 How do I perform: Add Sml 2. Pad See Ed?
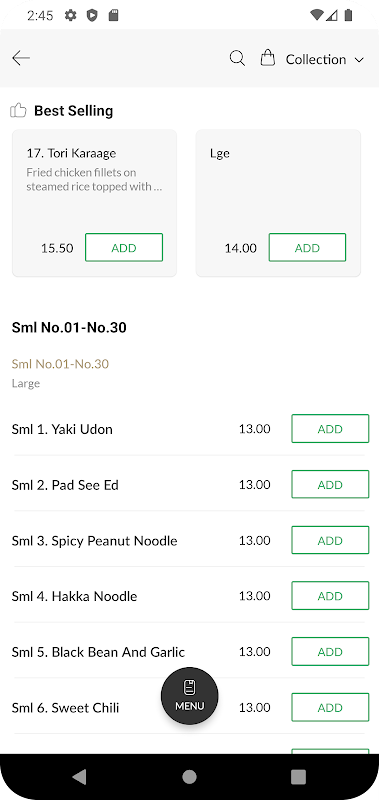[x=330, y=484]
